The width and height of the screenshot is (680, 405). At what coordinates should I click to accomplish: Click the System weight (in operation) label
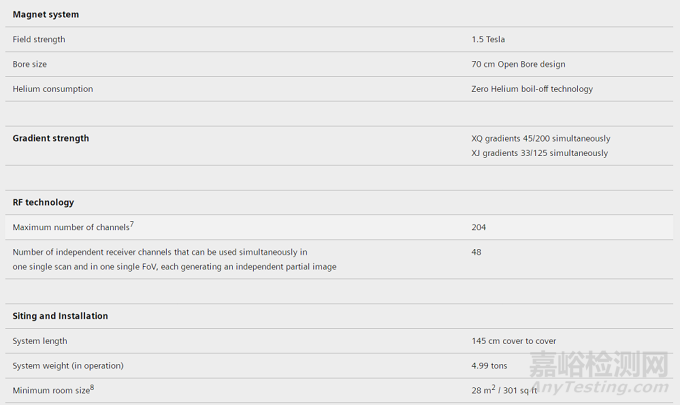pos(68,366)
